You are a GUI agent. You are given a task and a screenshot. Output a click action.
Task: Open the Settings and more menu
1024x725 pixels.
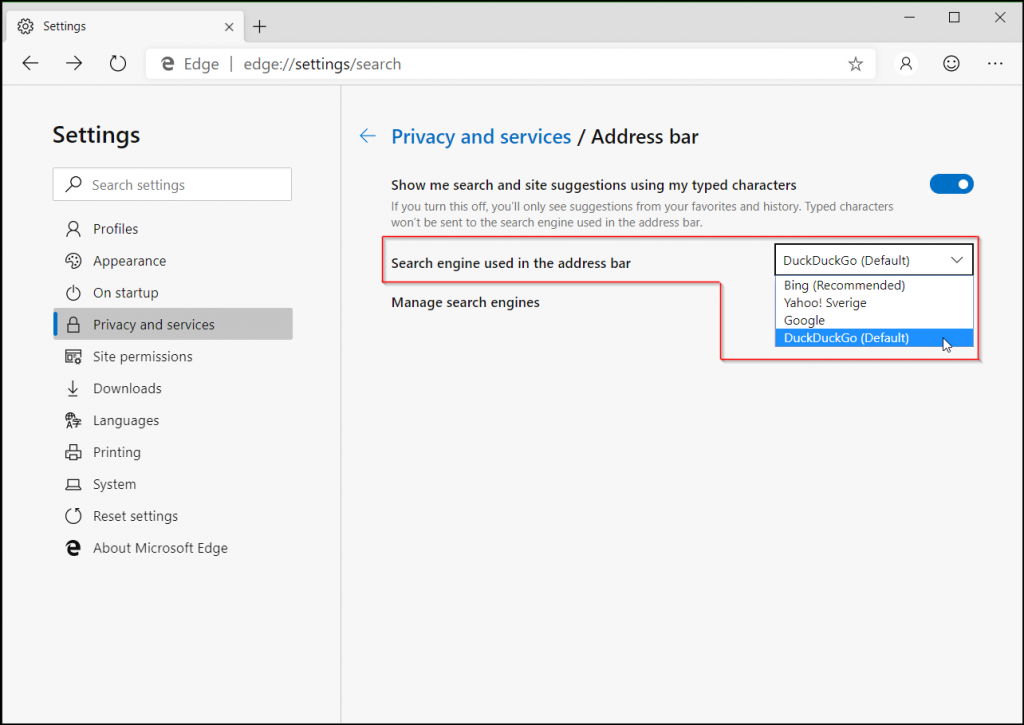coord(995,63)
